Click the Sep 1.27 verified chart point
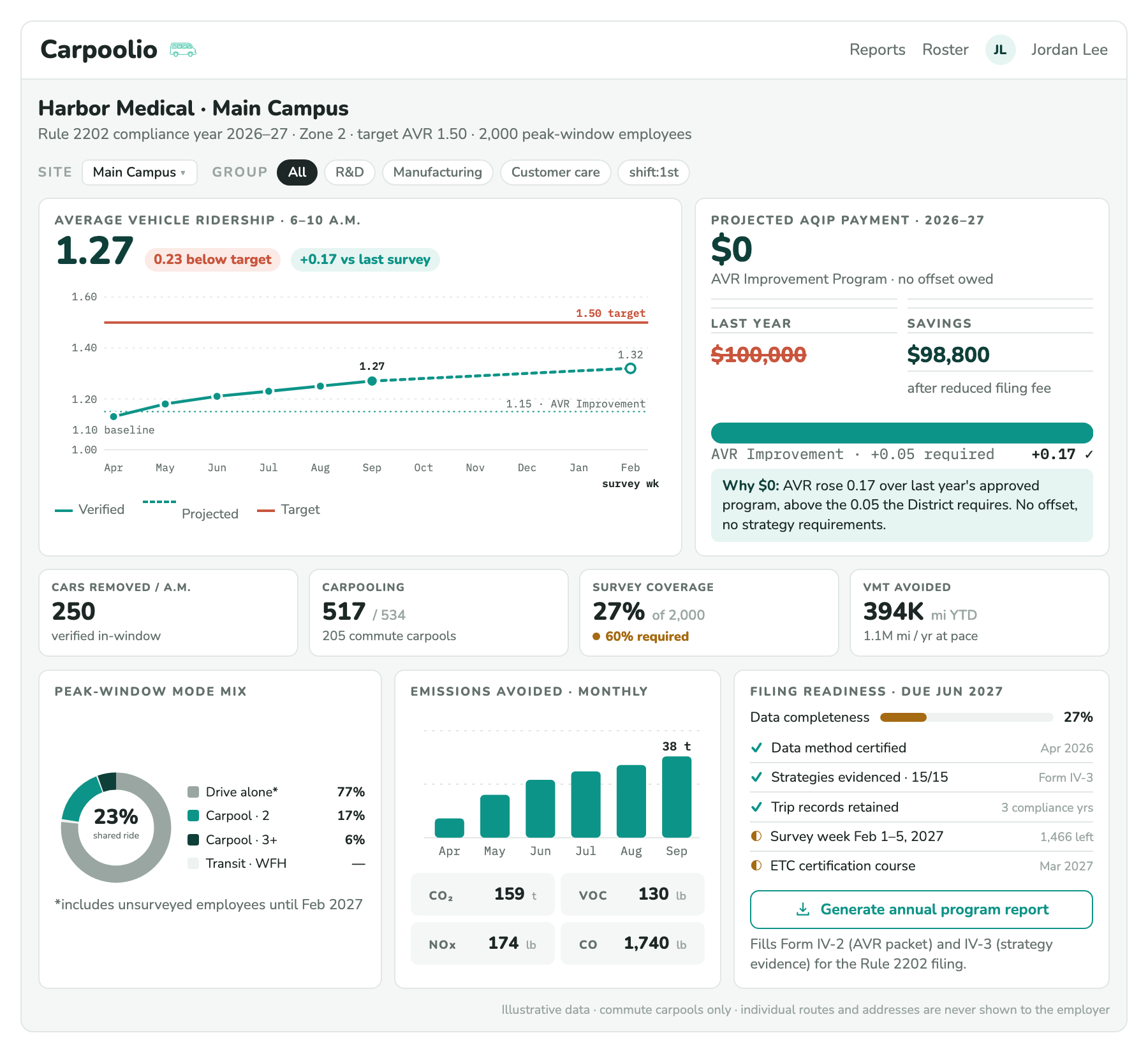Image resolution: width=1148 pixels, height=1047 pixels. (x=372, y=381)
